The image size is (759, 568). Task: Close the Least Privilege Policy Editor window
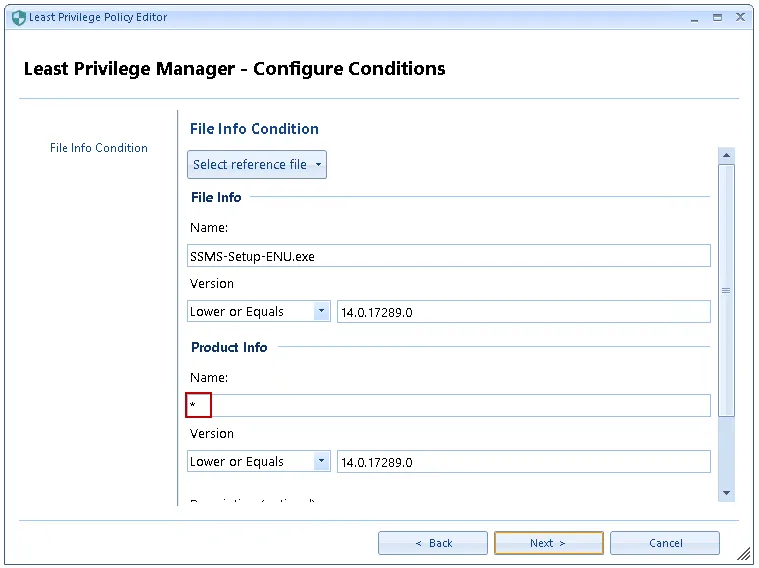click(x=741, y=18)
